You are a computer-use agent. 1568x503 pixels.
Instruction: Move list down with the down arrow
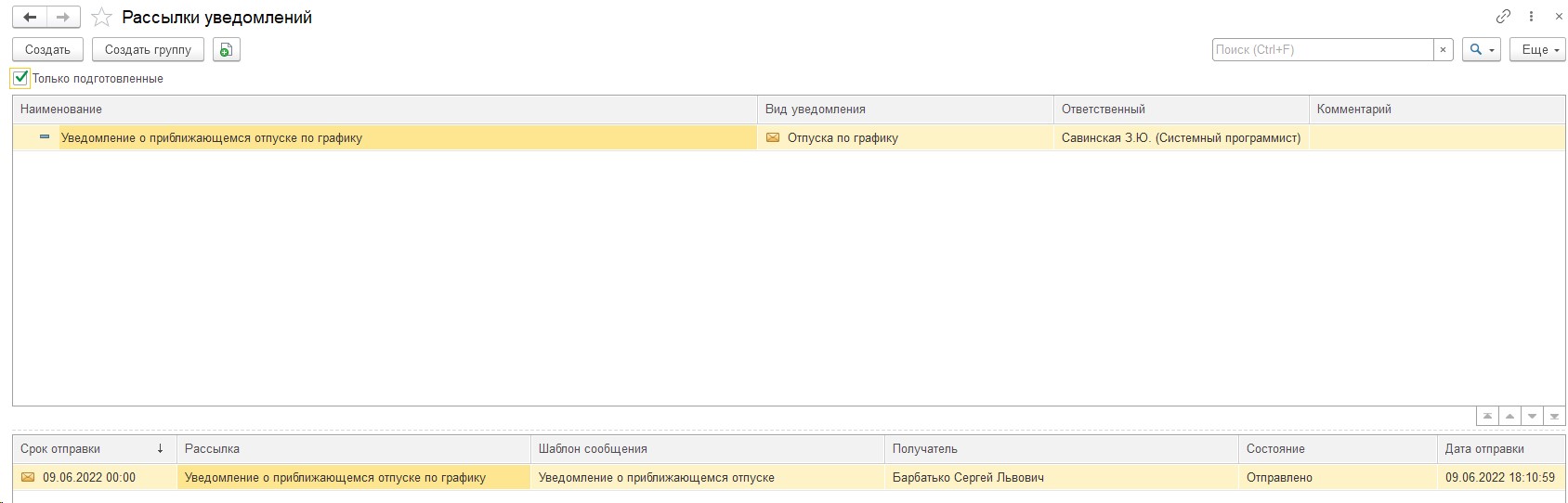tap(1533, 417)
